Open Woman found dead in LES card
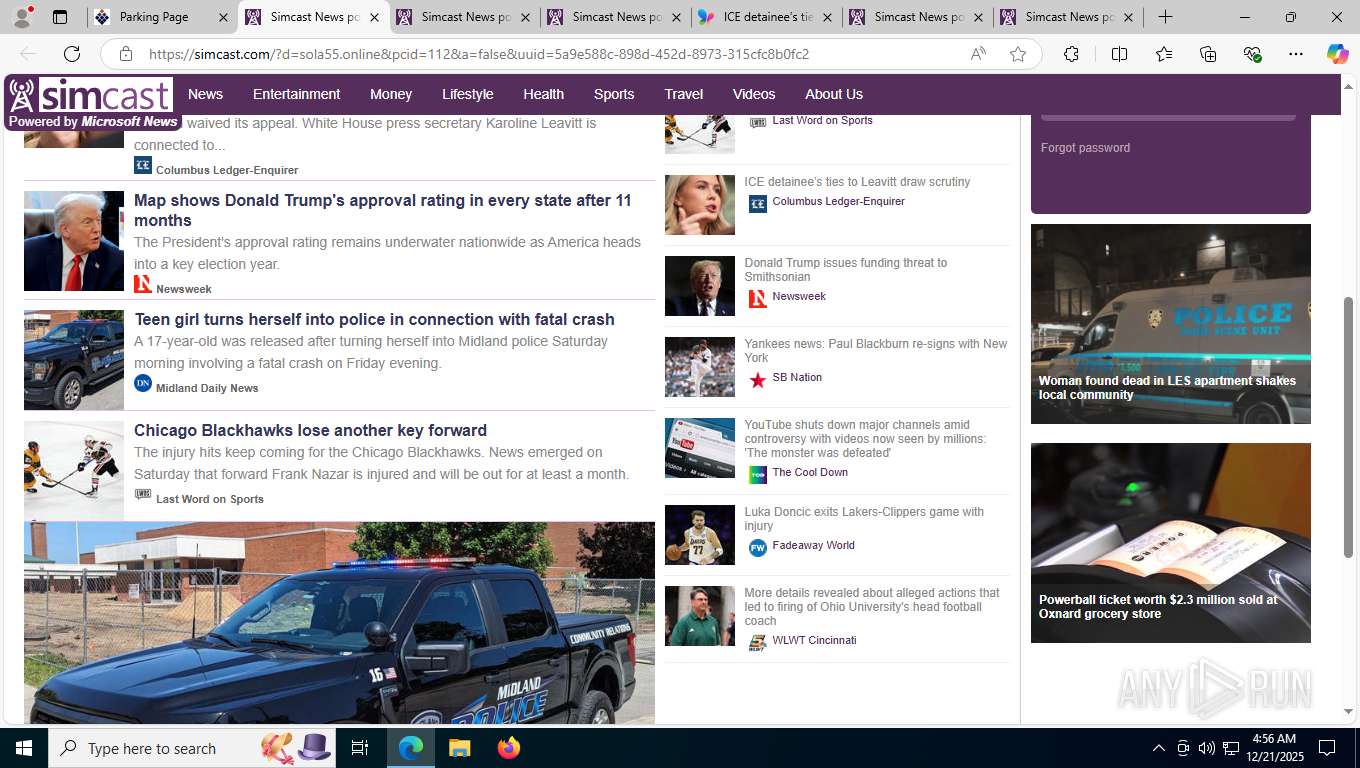 coord(1171,324)
